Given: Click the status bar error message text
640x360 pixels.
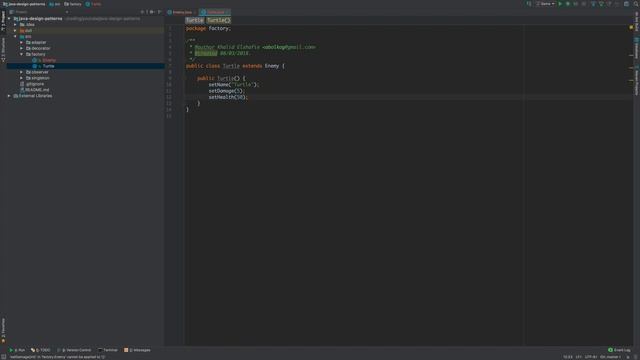Looking at the screenshot, I should point(57,357).
